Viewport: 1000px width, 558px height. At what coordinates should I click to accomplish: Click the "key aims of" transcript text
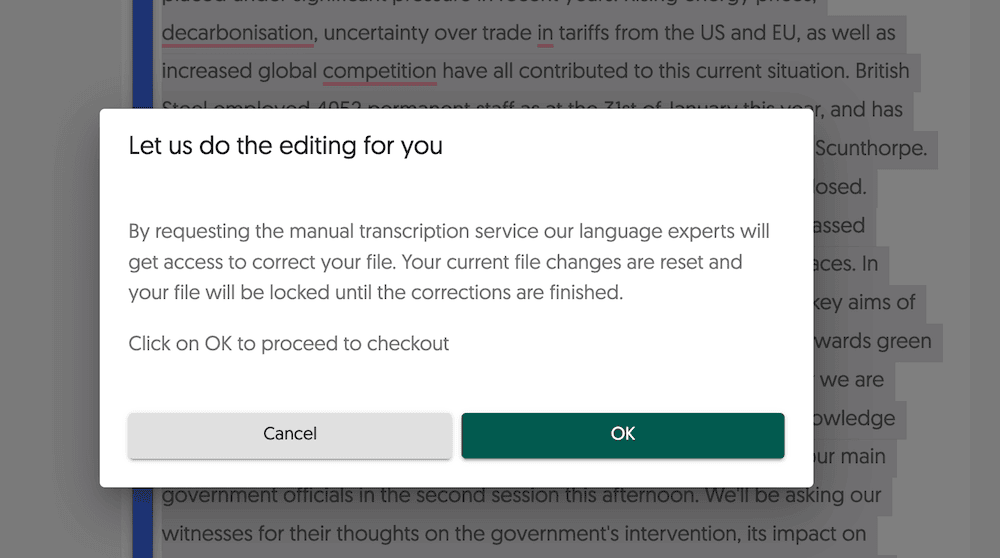click(x=864, y=303)
